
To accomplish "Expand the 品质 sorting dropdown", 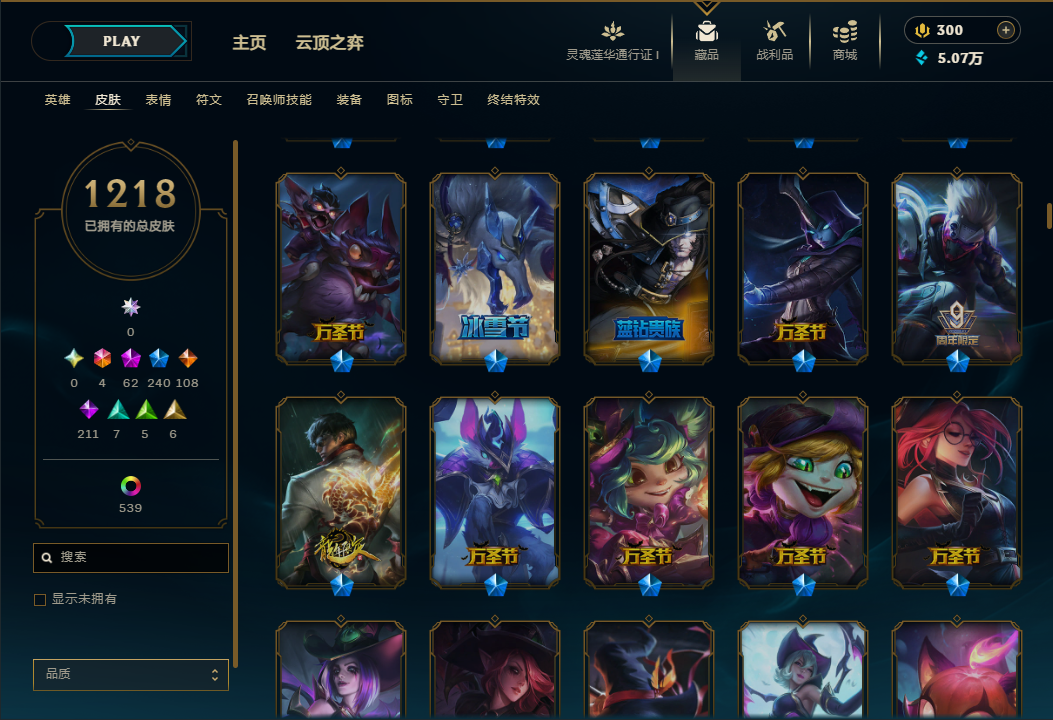I will 131,674.
